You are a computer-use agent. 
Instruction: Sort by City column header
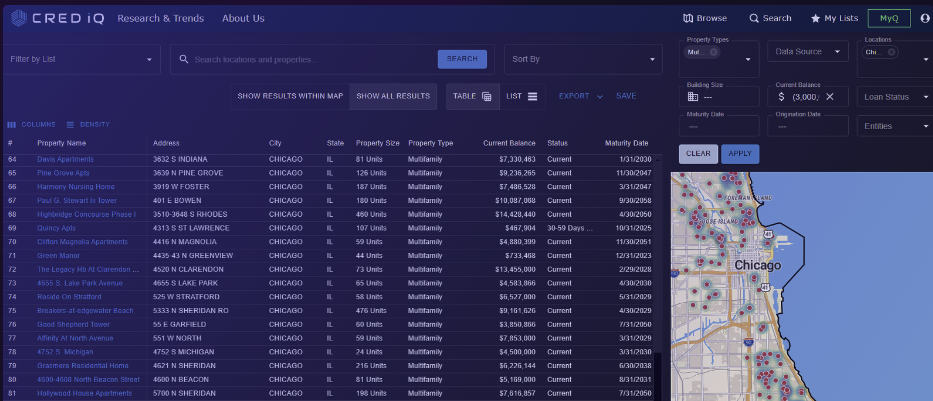275,143
